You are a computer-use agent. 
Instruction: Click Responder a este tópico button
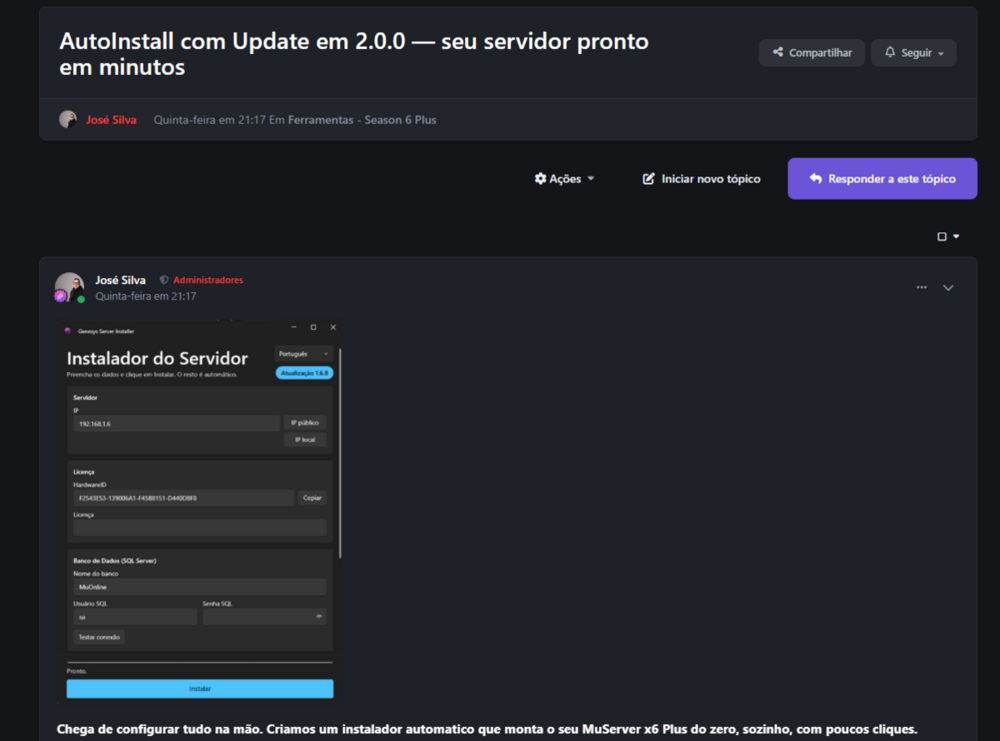click(882, 179)
